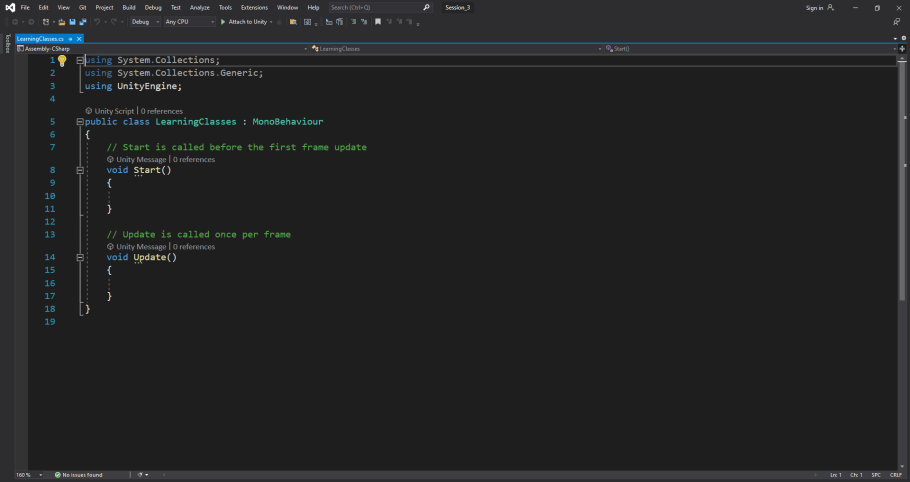The image size is (910, 482).
Task: Click the Ln: 1 status bar indicator
Action: (836, 475)
